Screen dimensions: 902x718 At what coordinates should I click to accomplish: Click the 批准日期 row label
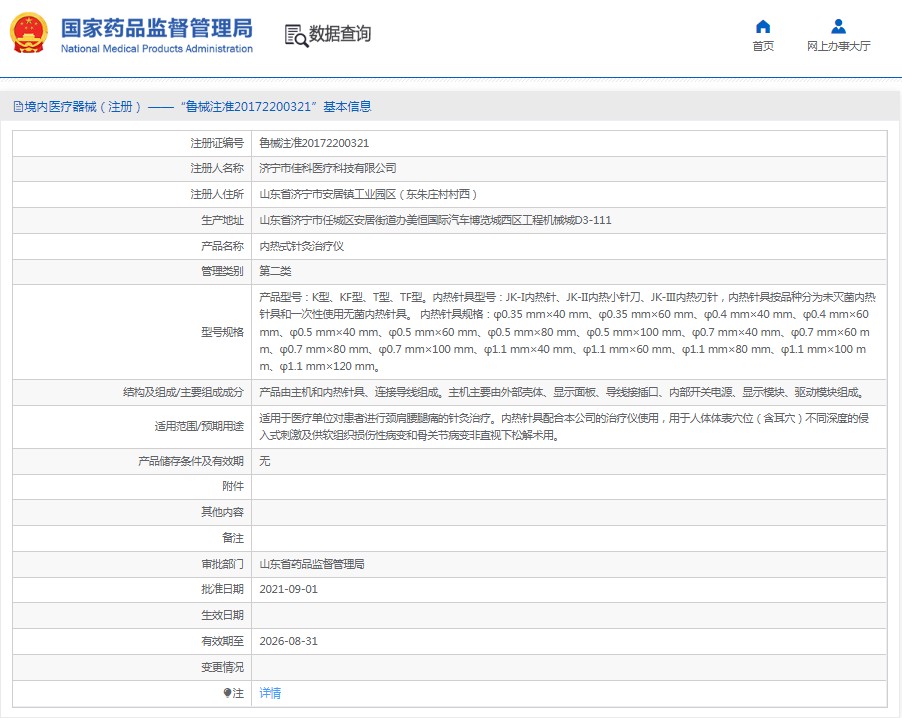[x=222, y=589]
